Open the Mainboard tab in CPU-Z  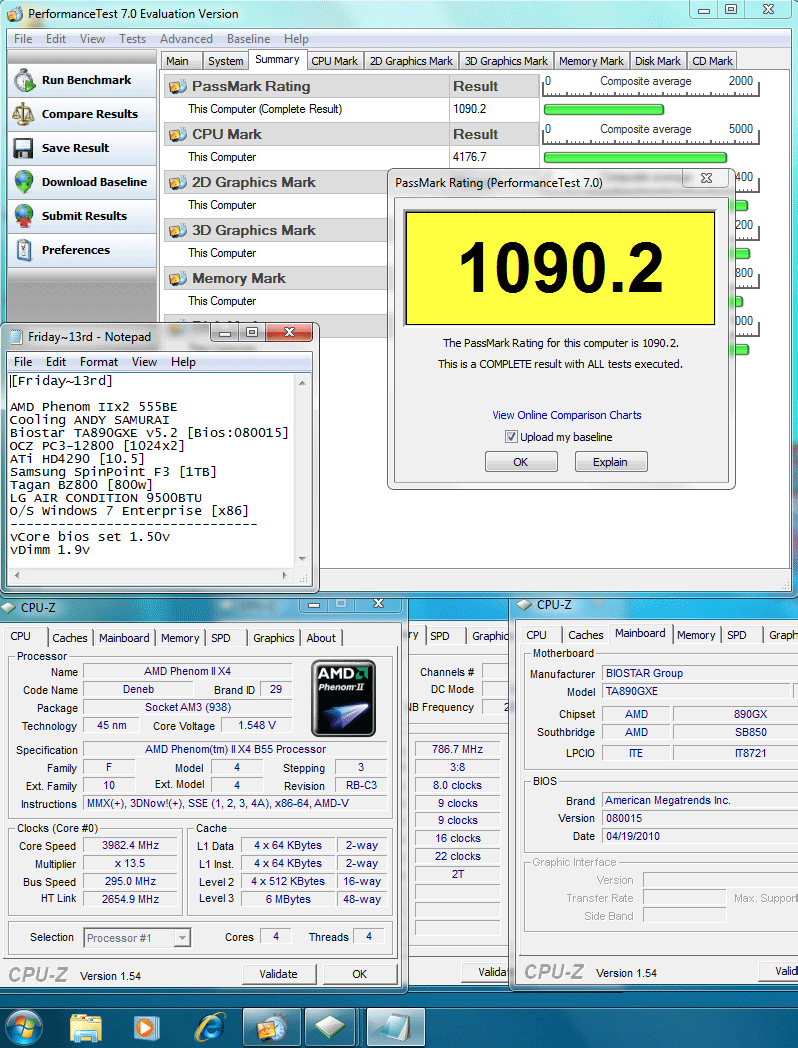124,638
